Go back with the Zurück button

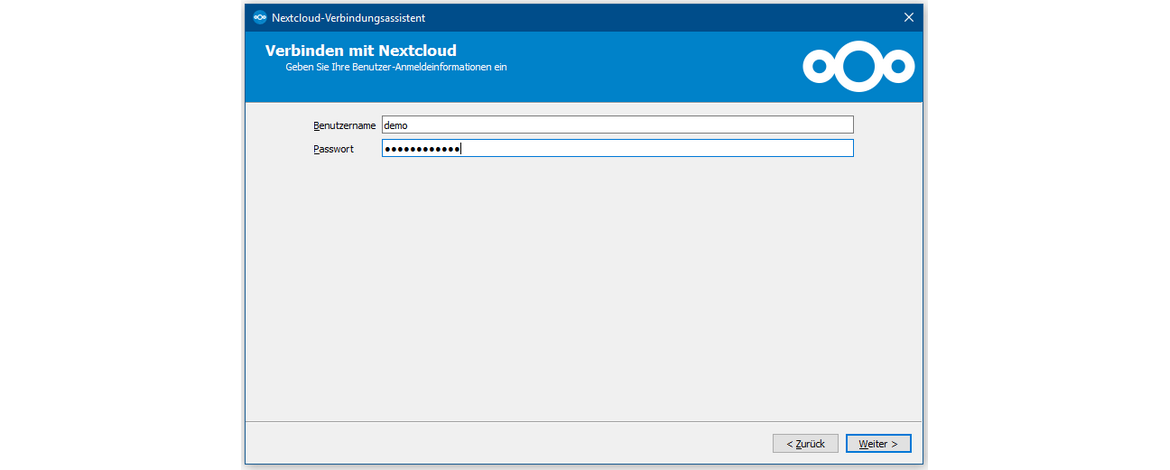pos(805,443)
